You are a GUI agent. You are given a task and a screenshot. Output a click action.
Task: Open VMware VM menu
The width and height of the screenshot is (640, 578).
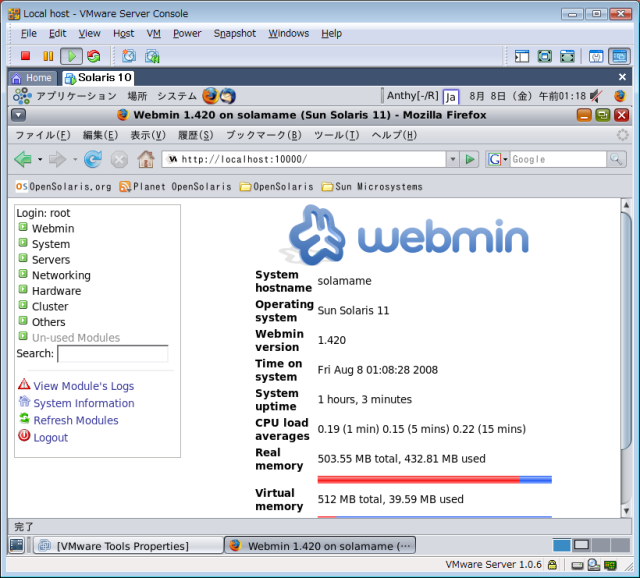[x=153, y=33]
